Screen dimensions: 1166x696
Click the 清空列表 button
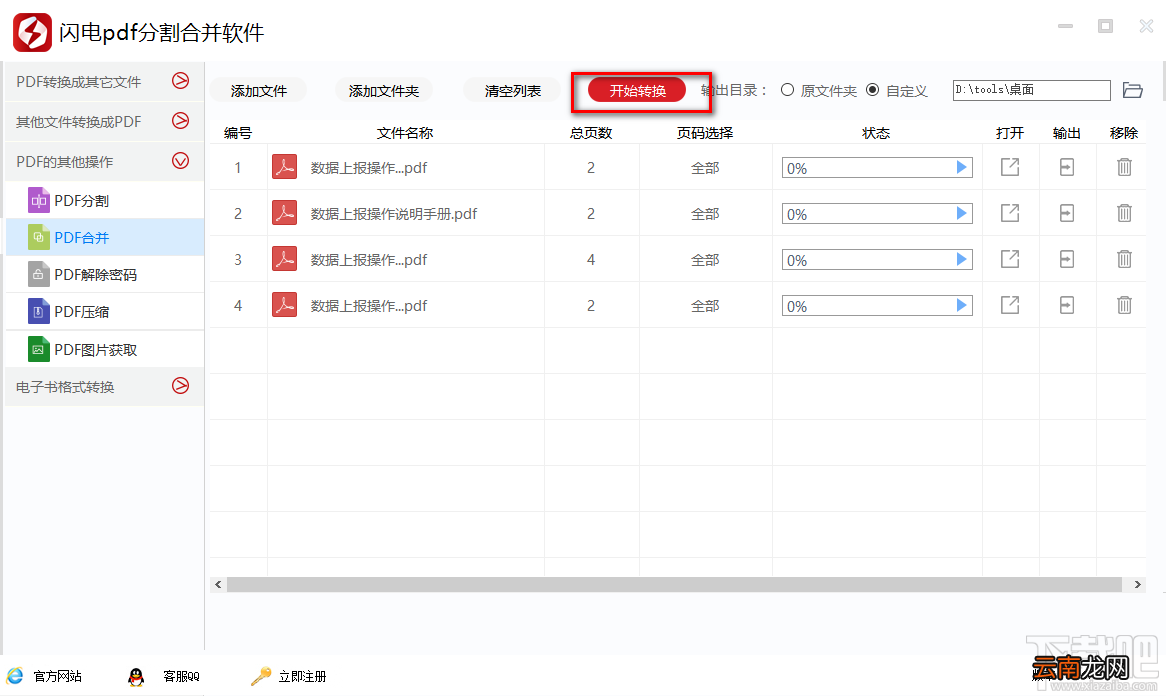tap(512, 91)
